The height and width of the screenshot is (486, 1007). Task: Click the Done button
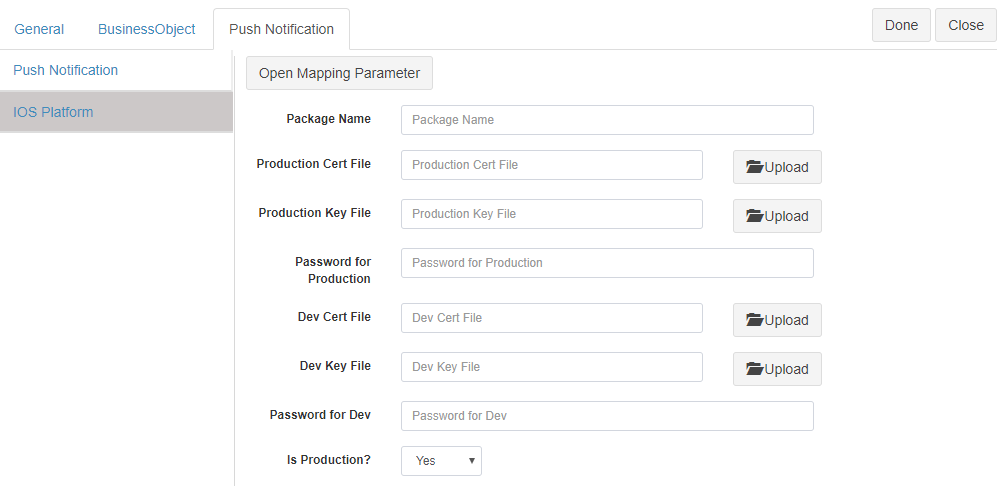[901, 25]
